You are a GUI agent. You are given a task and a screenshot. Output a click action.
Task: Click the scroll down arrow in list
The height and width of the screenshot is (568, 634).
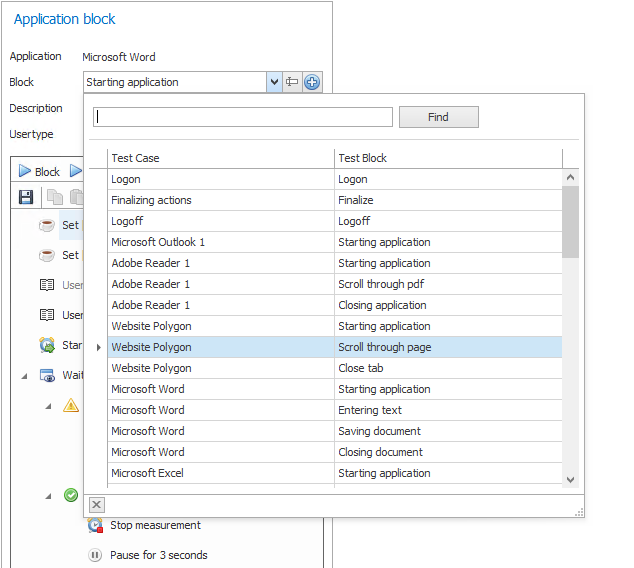point(570,479)
